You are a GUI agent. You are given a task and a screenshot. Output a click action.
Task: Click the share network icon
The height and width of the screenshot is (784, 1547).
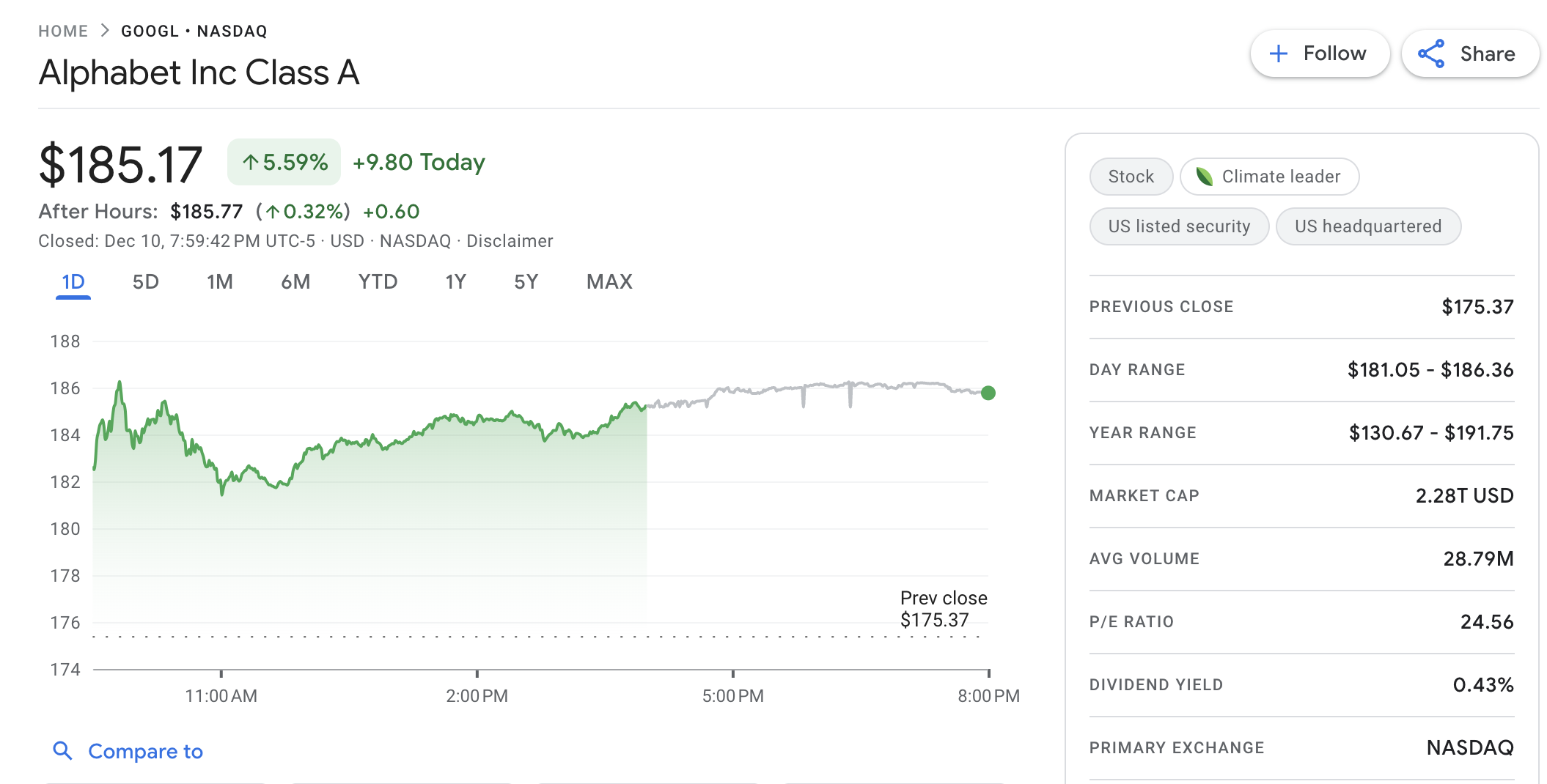point(1431,53)
